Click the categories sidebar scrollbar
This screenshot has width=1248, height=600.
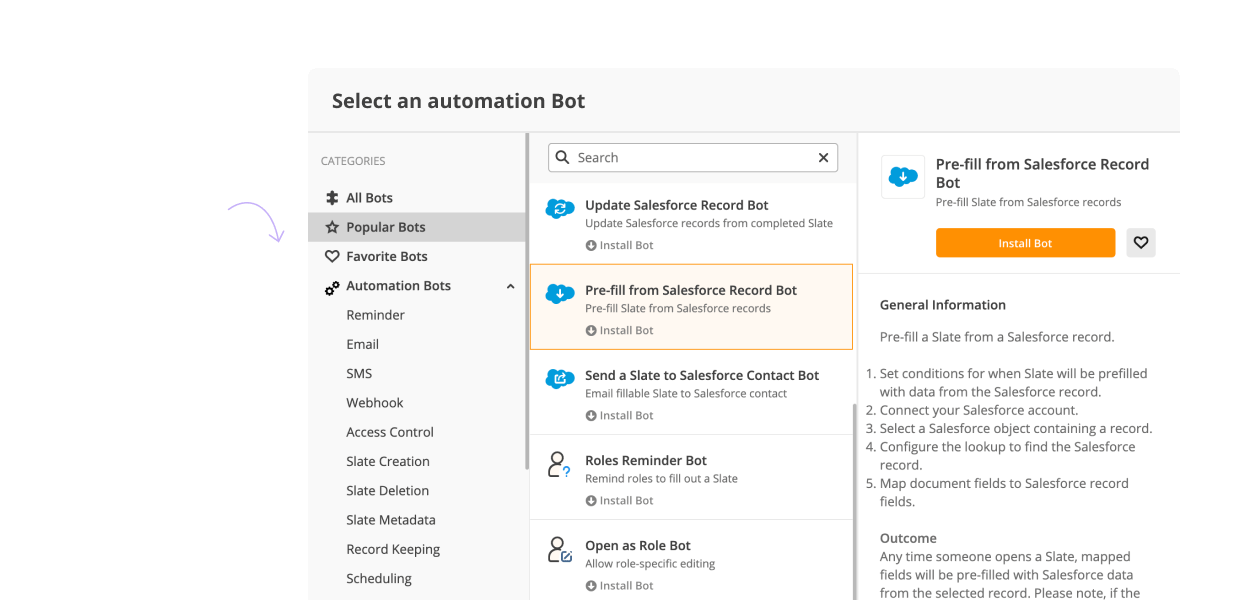[x=527, y=300]
